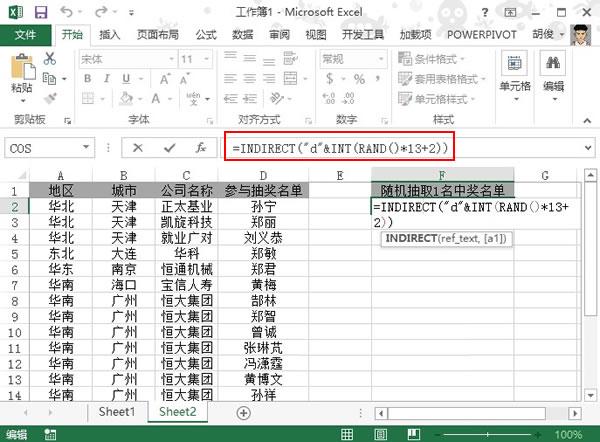The height and width of the screenshot is (442, 600).
Task: Open the 编辑 editing dropdown button
Action: click(x=553, y=76)
